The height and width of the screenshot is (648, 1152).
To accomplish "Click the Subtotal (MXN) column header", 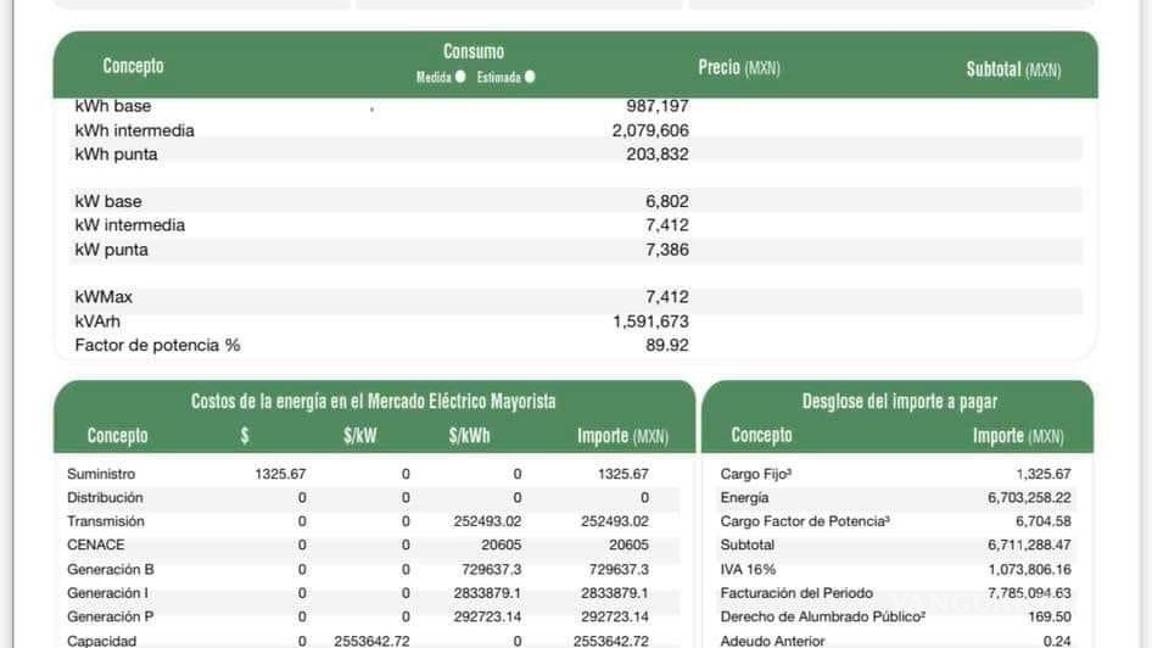I will [x=1015, y=67].
